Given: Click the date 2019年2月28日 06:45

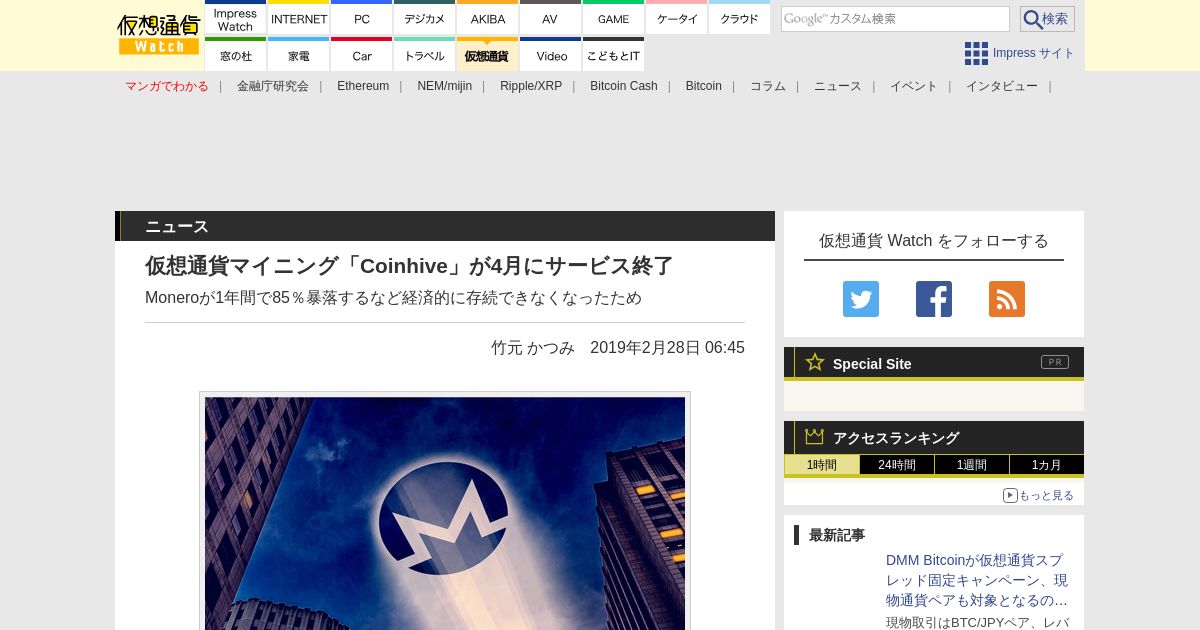Looking at the screenshot, I should [667, 348].
